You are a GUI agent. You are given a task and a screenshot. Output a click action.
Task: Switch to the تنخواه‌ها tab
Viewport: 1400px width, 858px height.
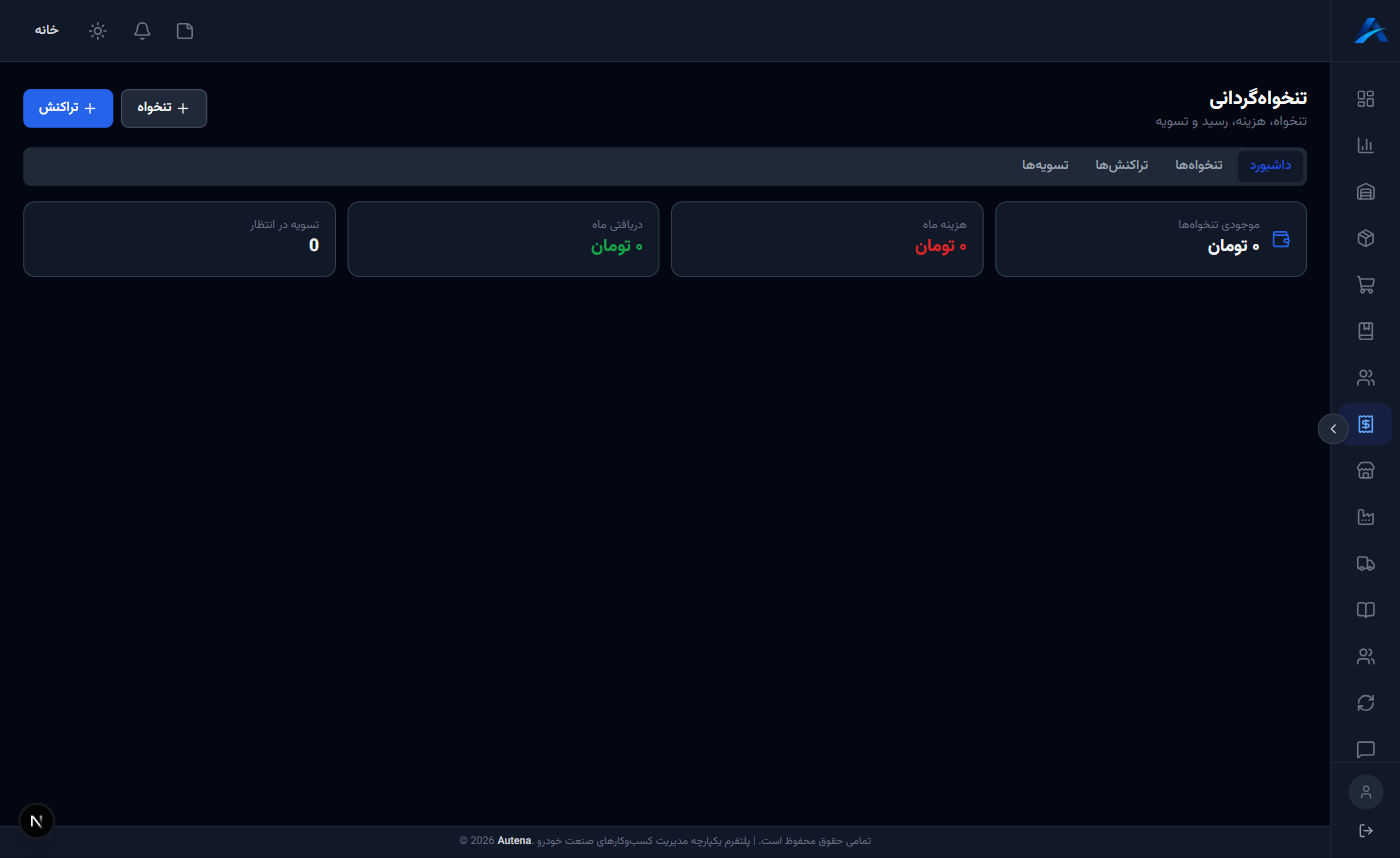1199,165
